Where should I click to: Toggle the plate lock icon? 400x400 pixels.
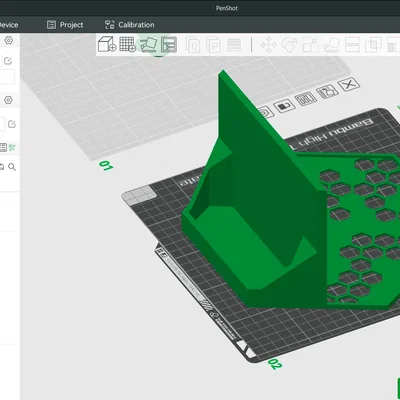pyautogui.click(x=284, y=106)
